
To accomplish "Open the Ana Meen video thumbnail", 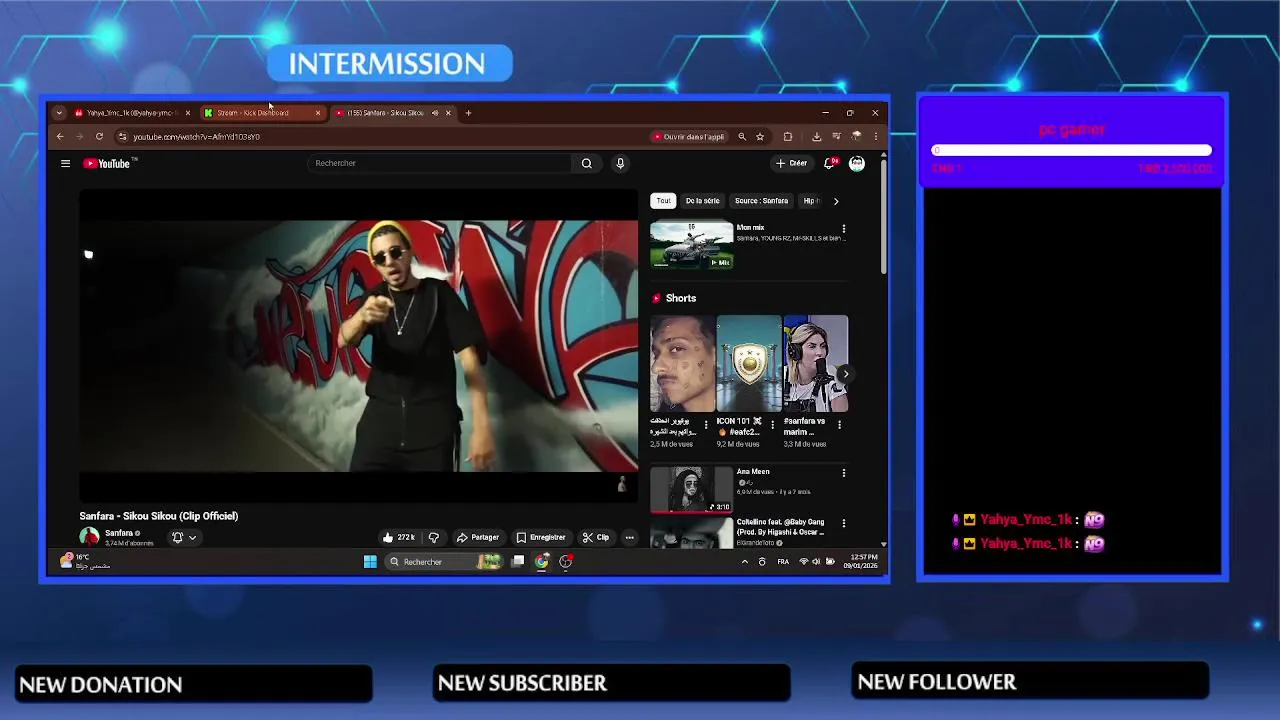I will (x=692, y=489).
